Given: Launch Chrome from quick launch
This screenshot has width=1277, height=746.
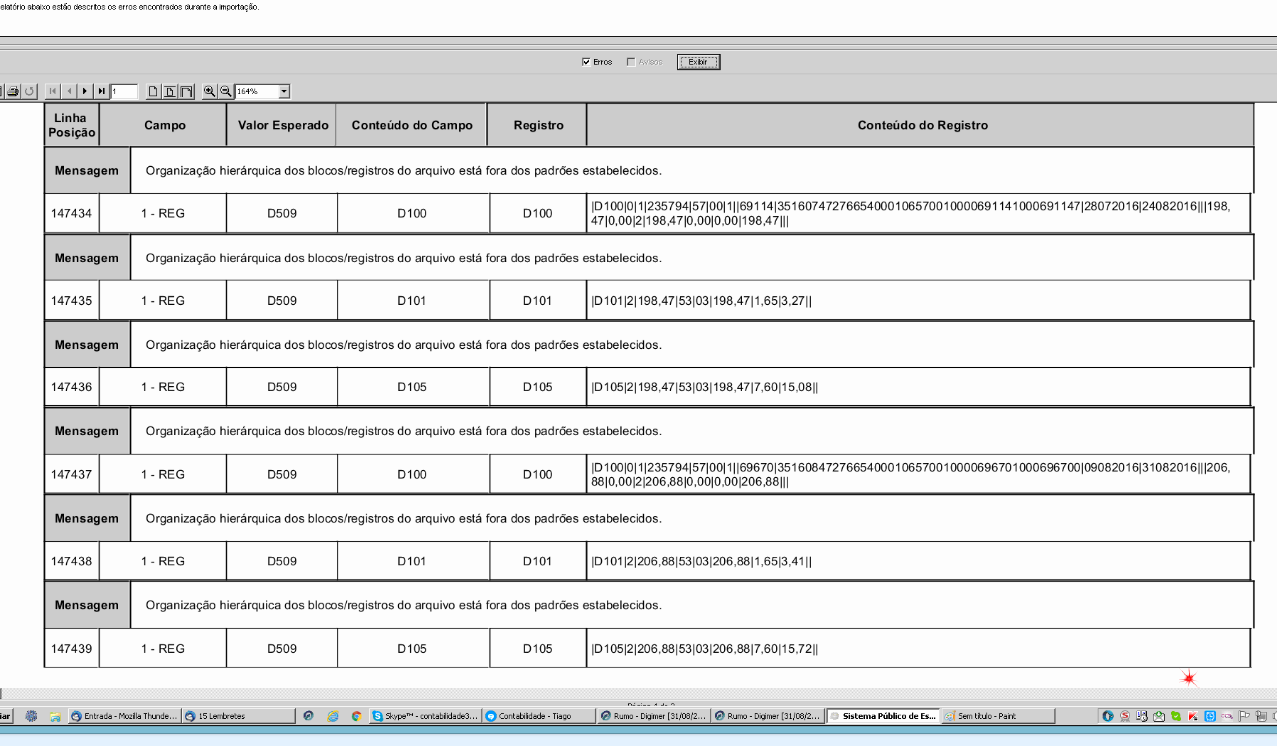Looking at the screenshot, I should pos(356,716).
